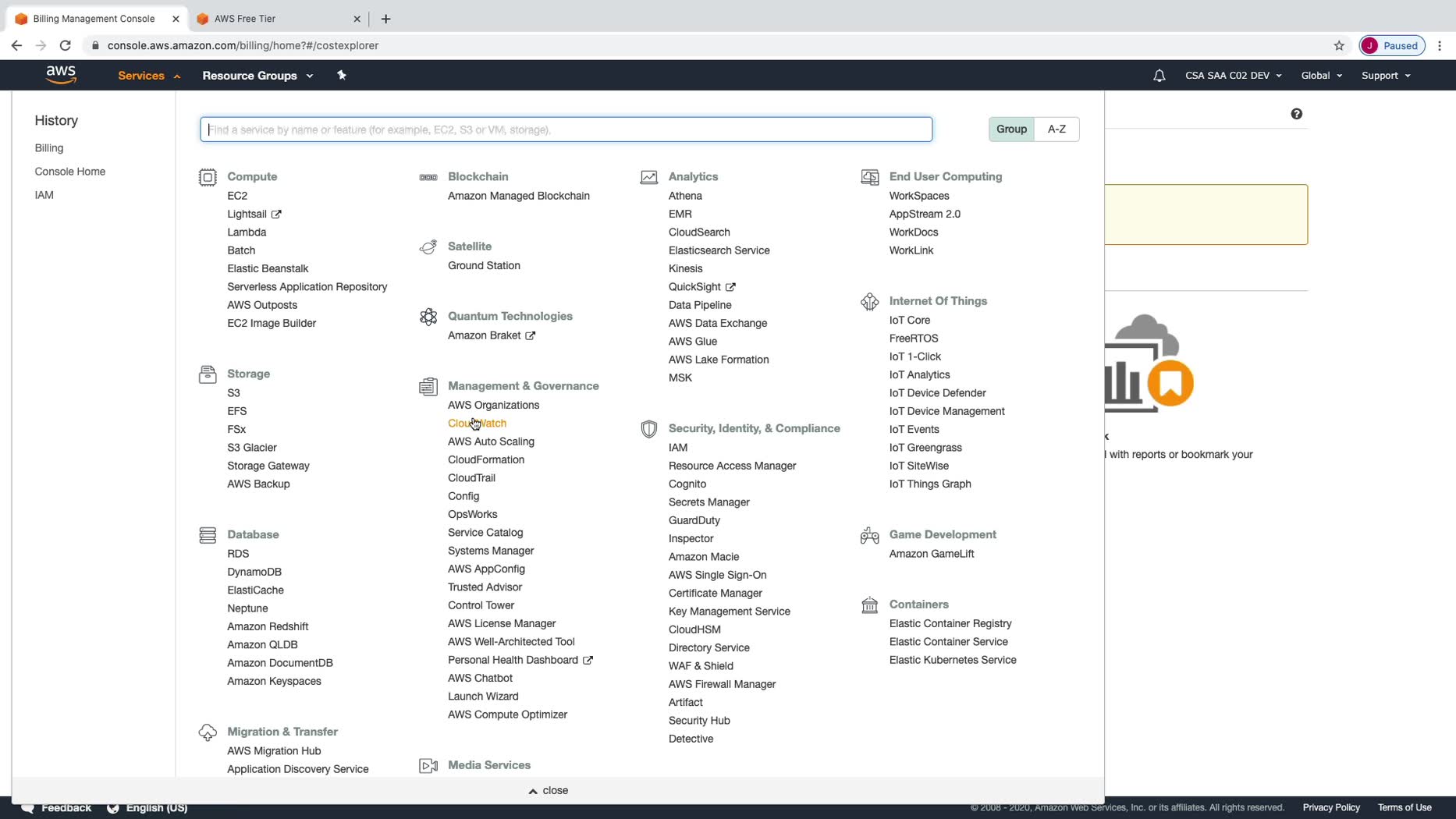1456x819 pixels.
Task: Click the help question mark icon
Action: tap(1296, 114)
